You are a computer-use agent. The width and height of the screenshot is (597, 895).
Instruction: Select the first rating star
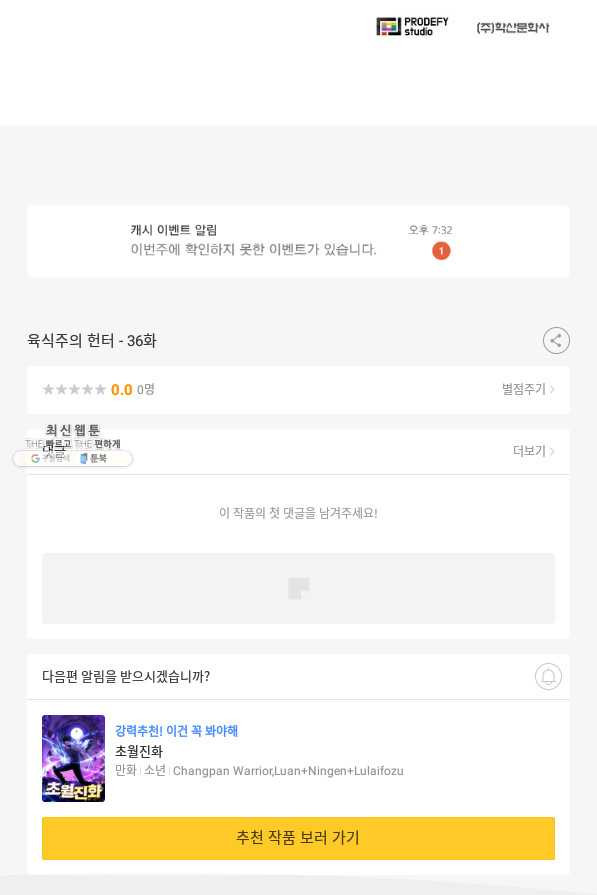pos(49,389)
